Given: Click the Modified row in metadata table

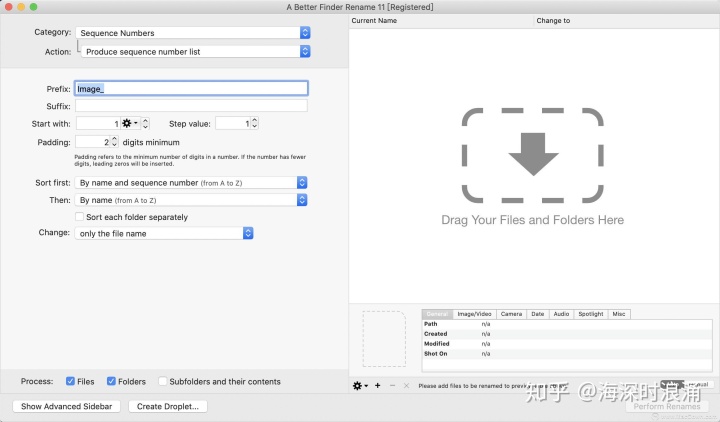Looking at the screenshot, I should [x=567, y=344].
